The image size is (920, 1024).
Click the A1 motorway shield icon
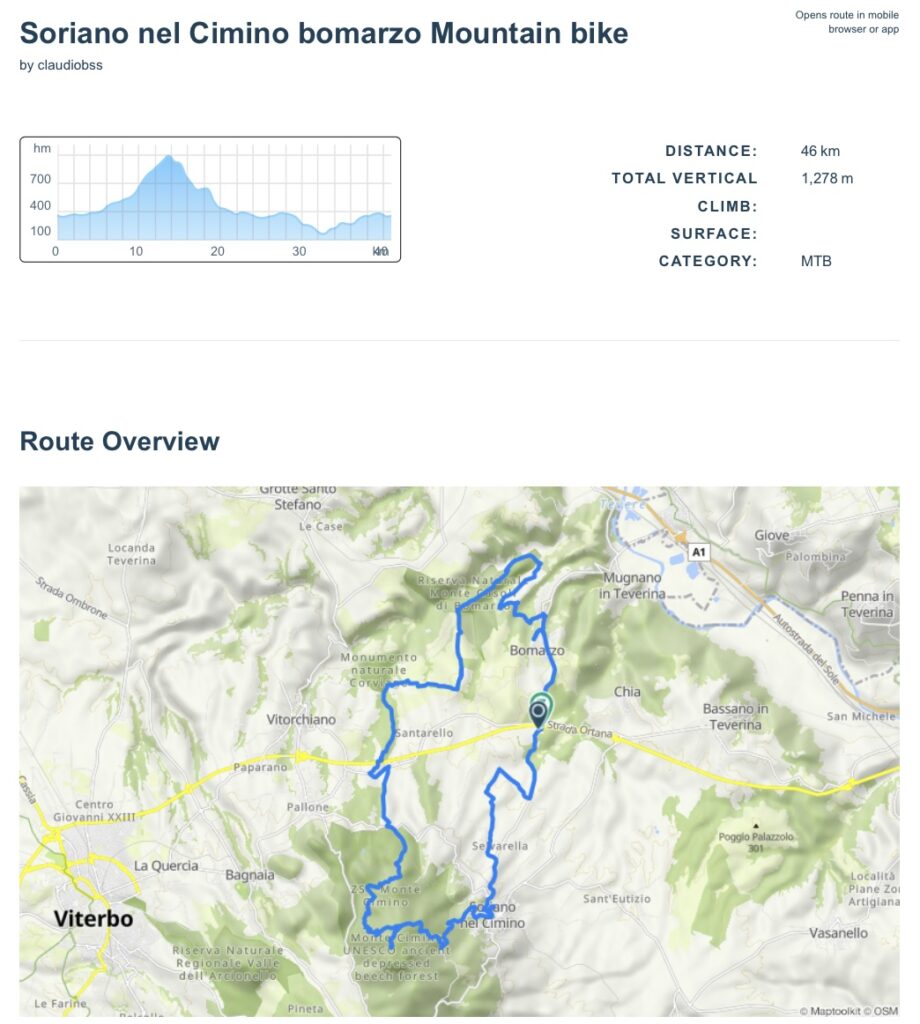point(699,551)
